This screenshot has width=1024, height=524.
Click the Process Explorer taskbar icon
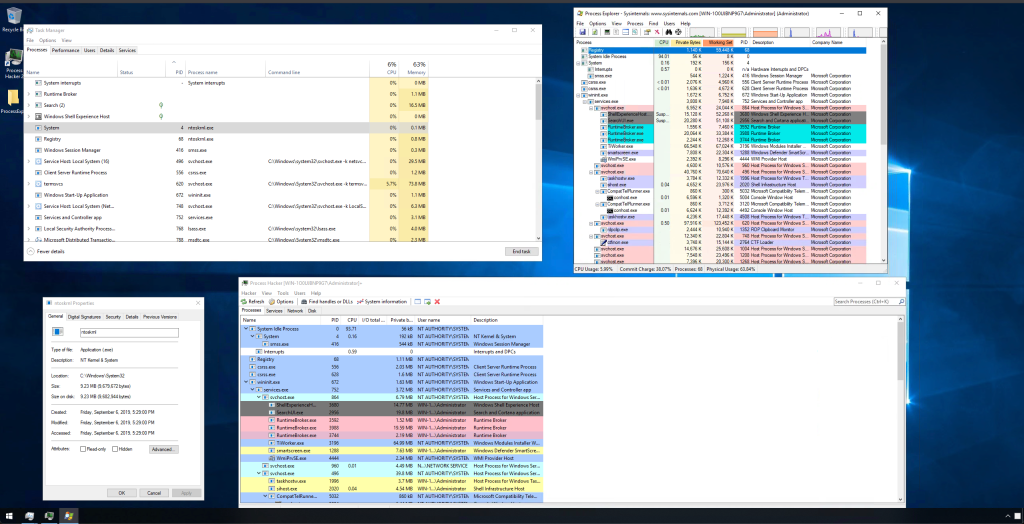click(68, 516)
